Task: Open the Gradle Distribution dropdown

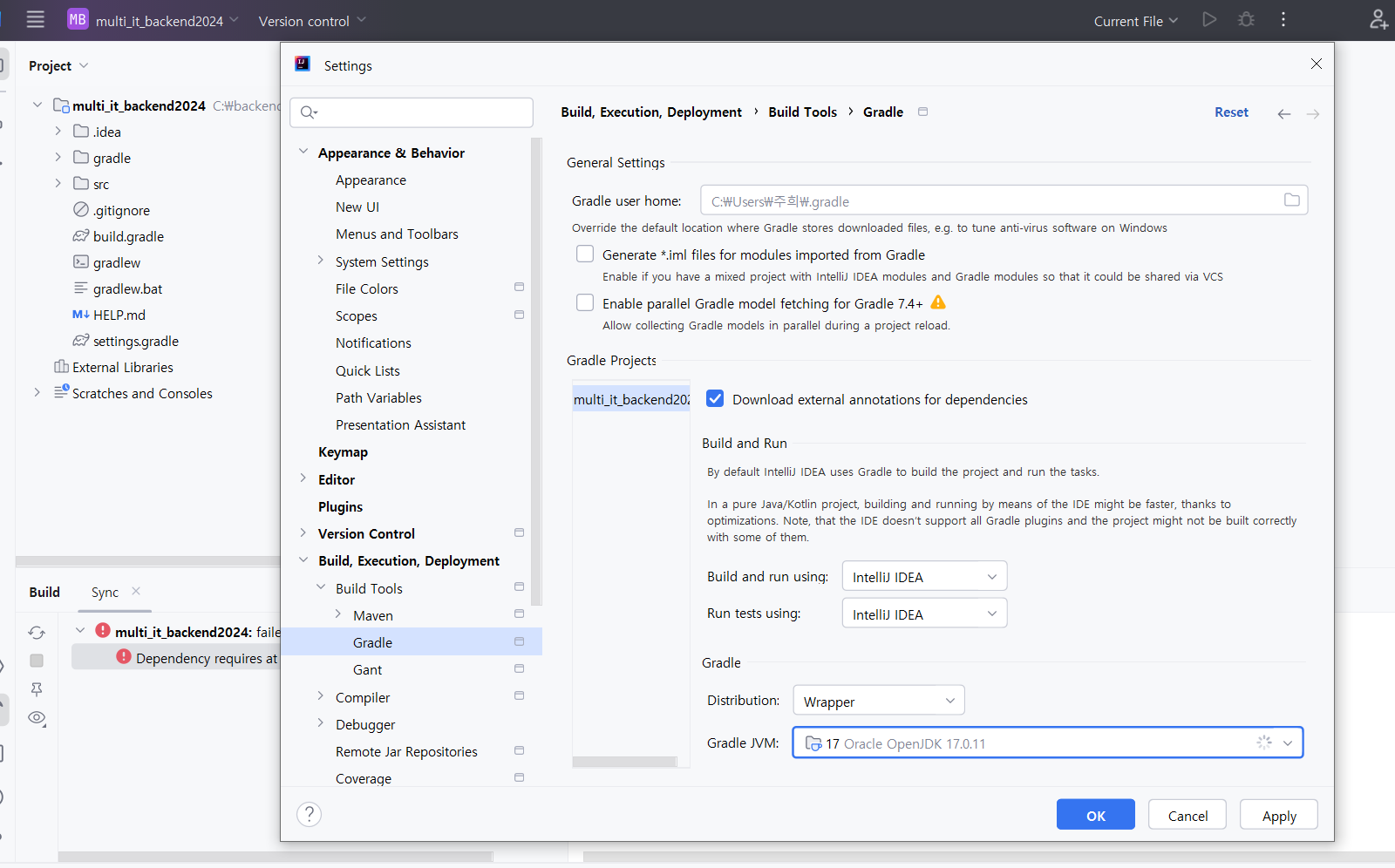Action: pos(879,701)
